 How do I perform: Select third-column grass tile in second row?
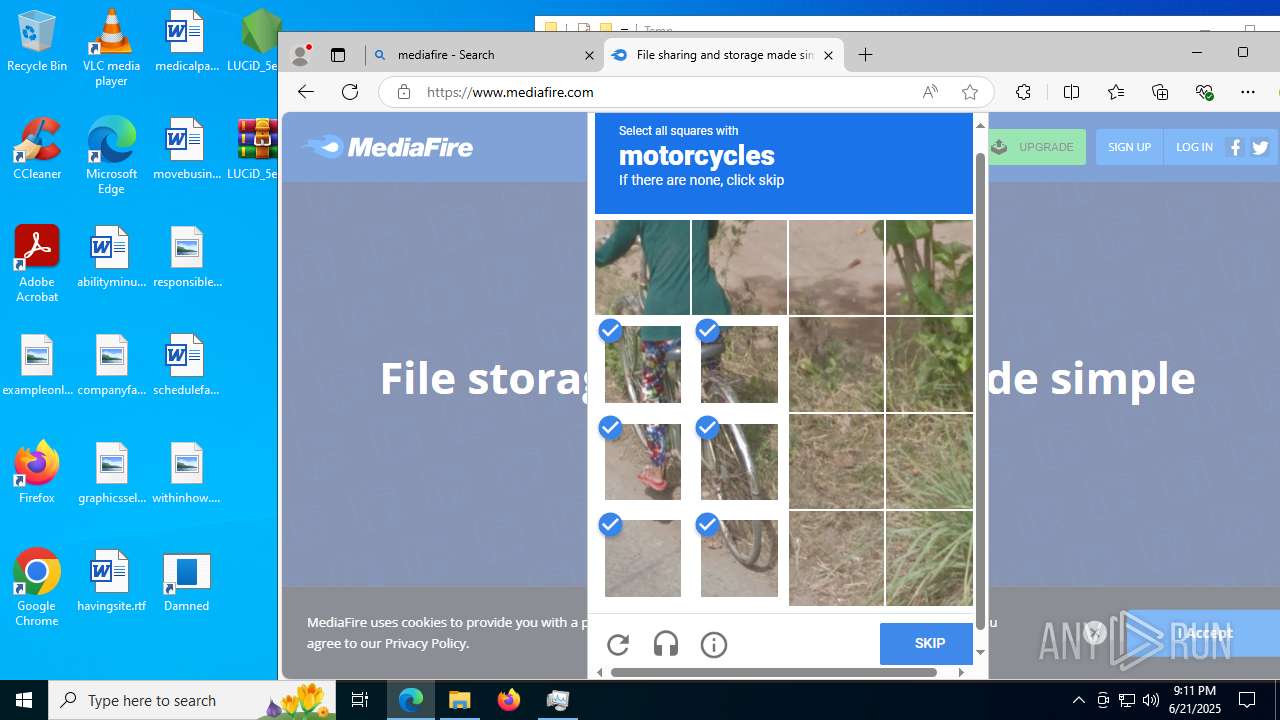[x=836, y=364]
